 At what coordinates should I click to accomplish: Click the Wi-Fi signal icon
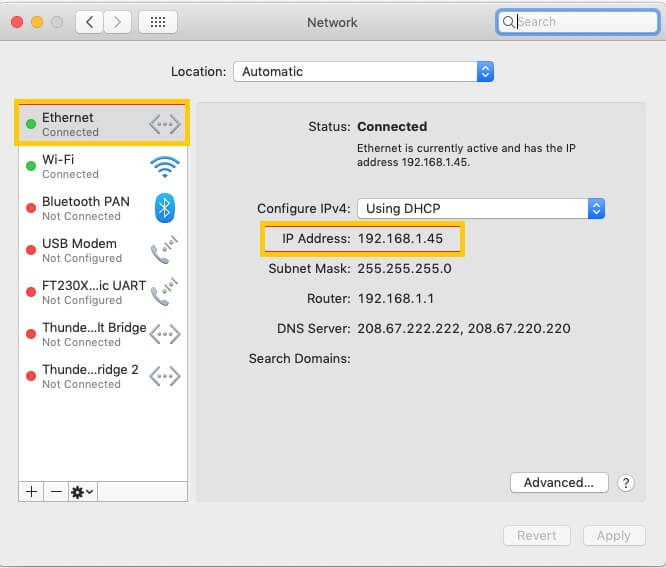(165, 167)
